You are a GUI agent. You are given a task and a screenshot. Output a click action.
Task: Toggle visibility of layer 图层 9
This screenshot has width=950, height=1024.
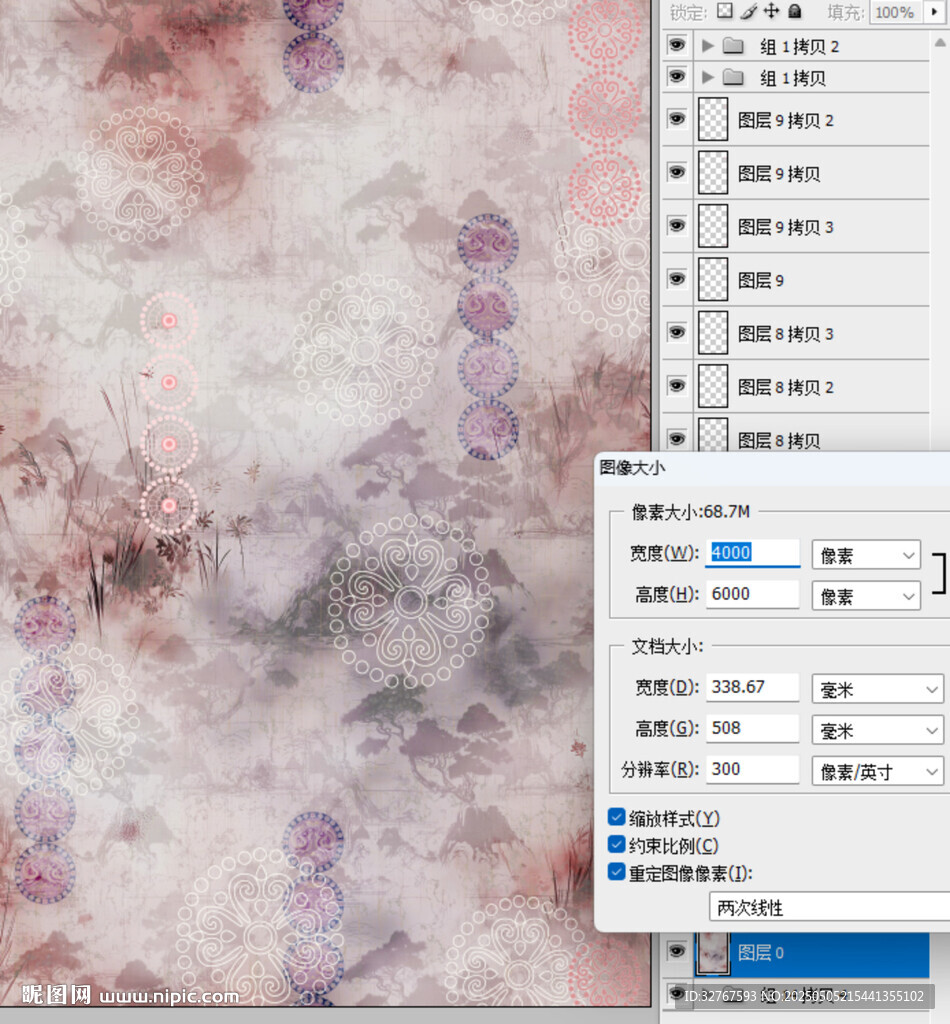point(677,279)
